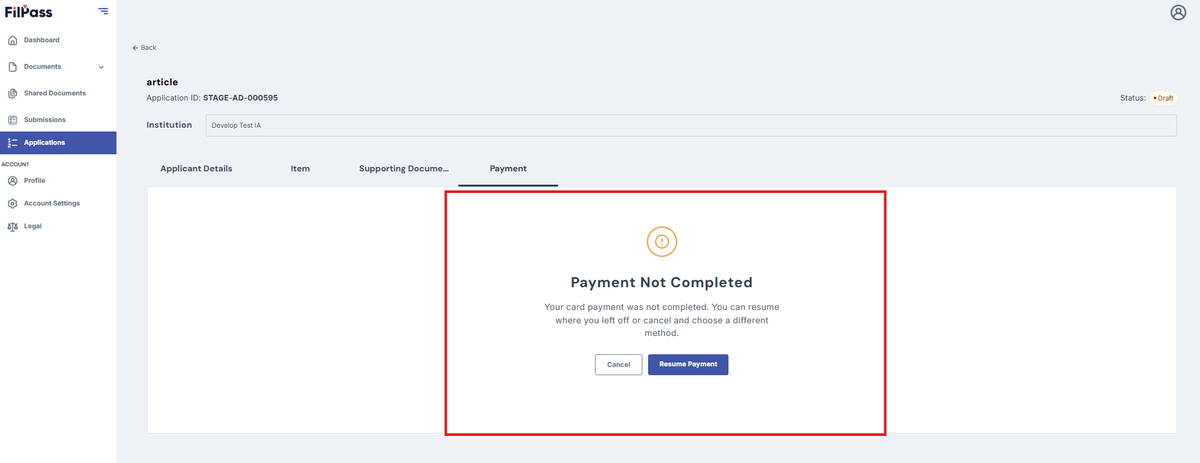Click the Cancel button
This screenshot has width=1200, height=463.
click(618, 365)
